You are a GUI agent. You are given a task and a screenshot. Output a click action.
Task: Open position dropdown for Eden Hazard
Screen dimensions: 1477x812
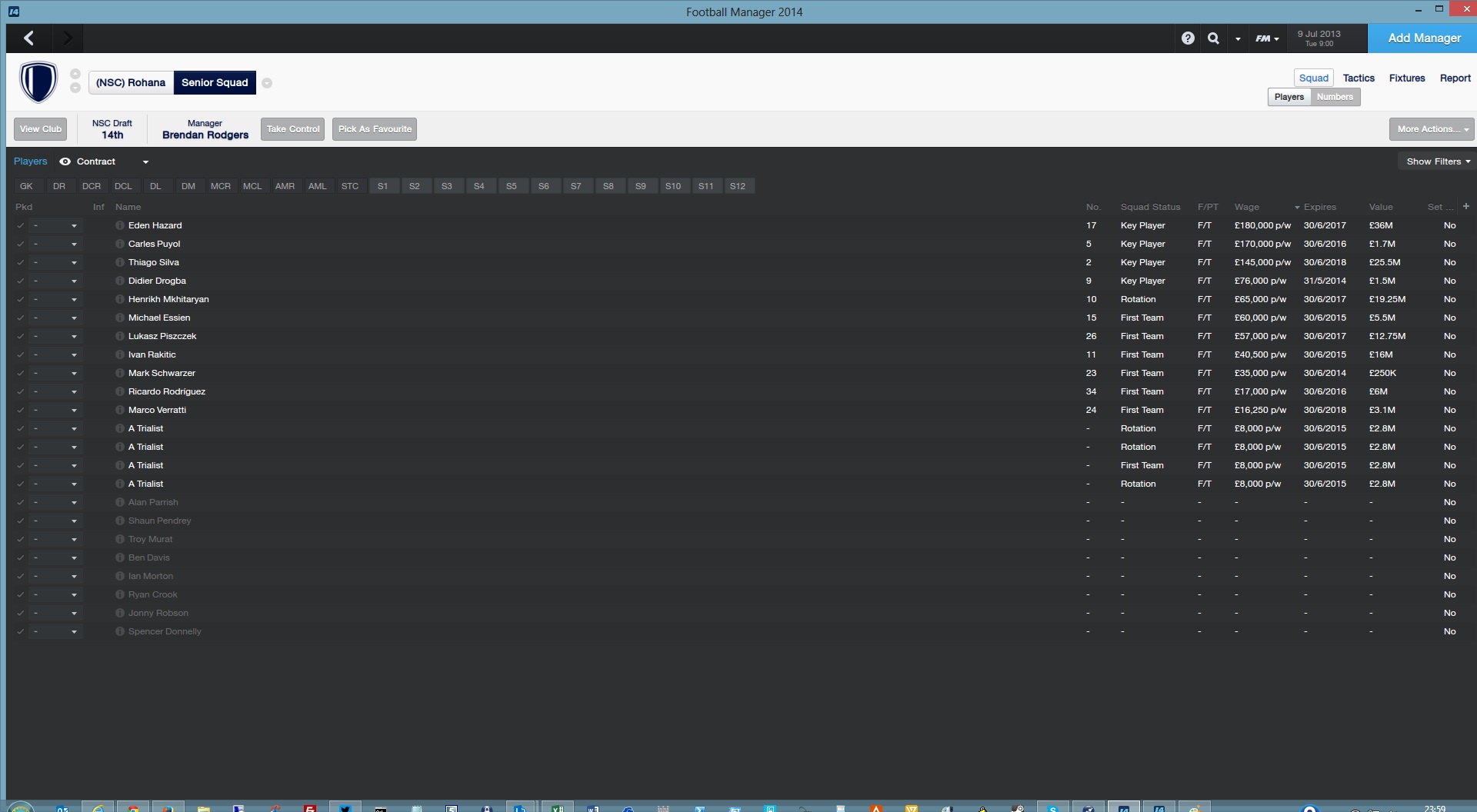point(55,225)
